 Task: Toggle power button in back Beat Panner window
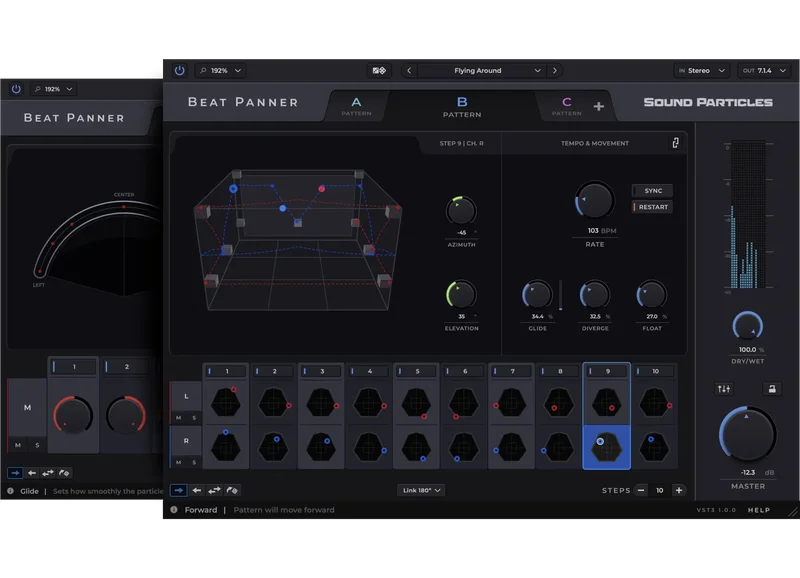click(x=16, y=89)
